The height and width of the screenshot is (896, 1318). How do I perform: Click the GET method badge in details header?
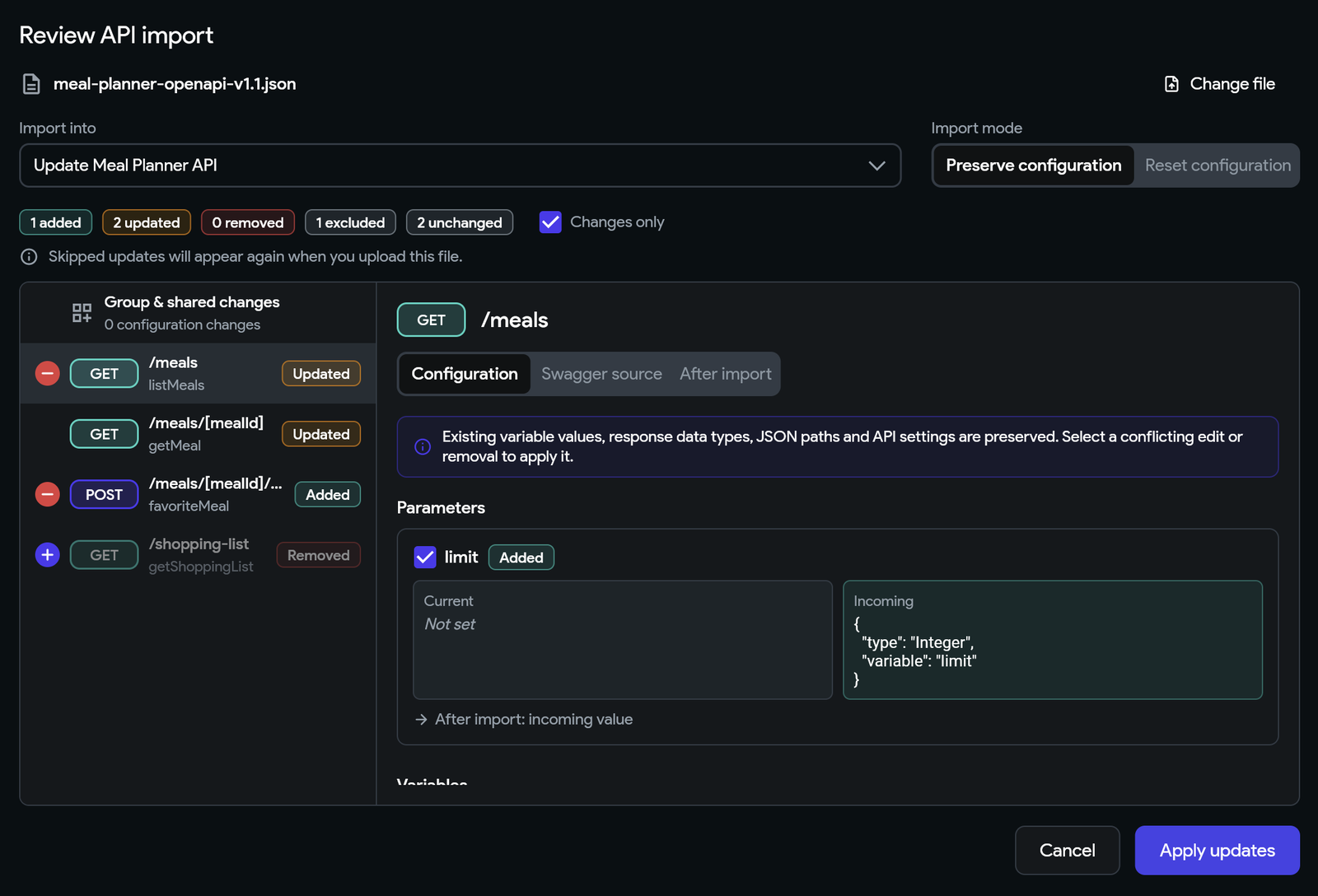coord(432,320)
